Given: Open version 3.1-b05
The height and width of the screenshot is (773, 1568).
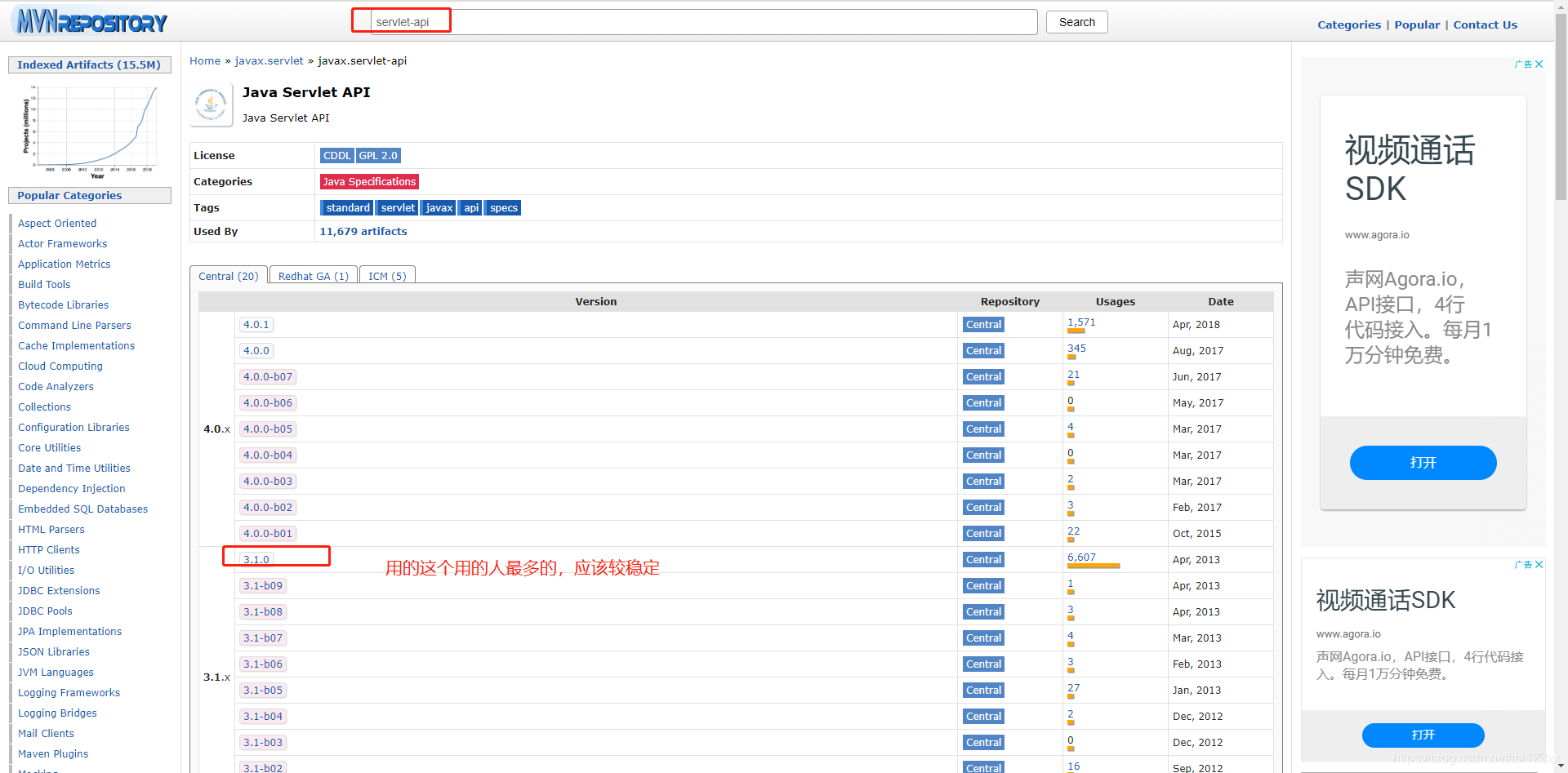Looking at the screenshot, I should click(x=262, y=691).
